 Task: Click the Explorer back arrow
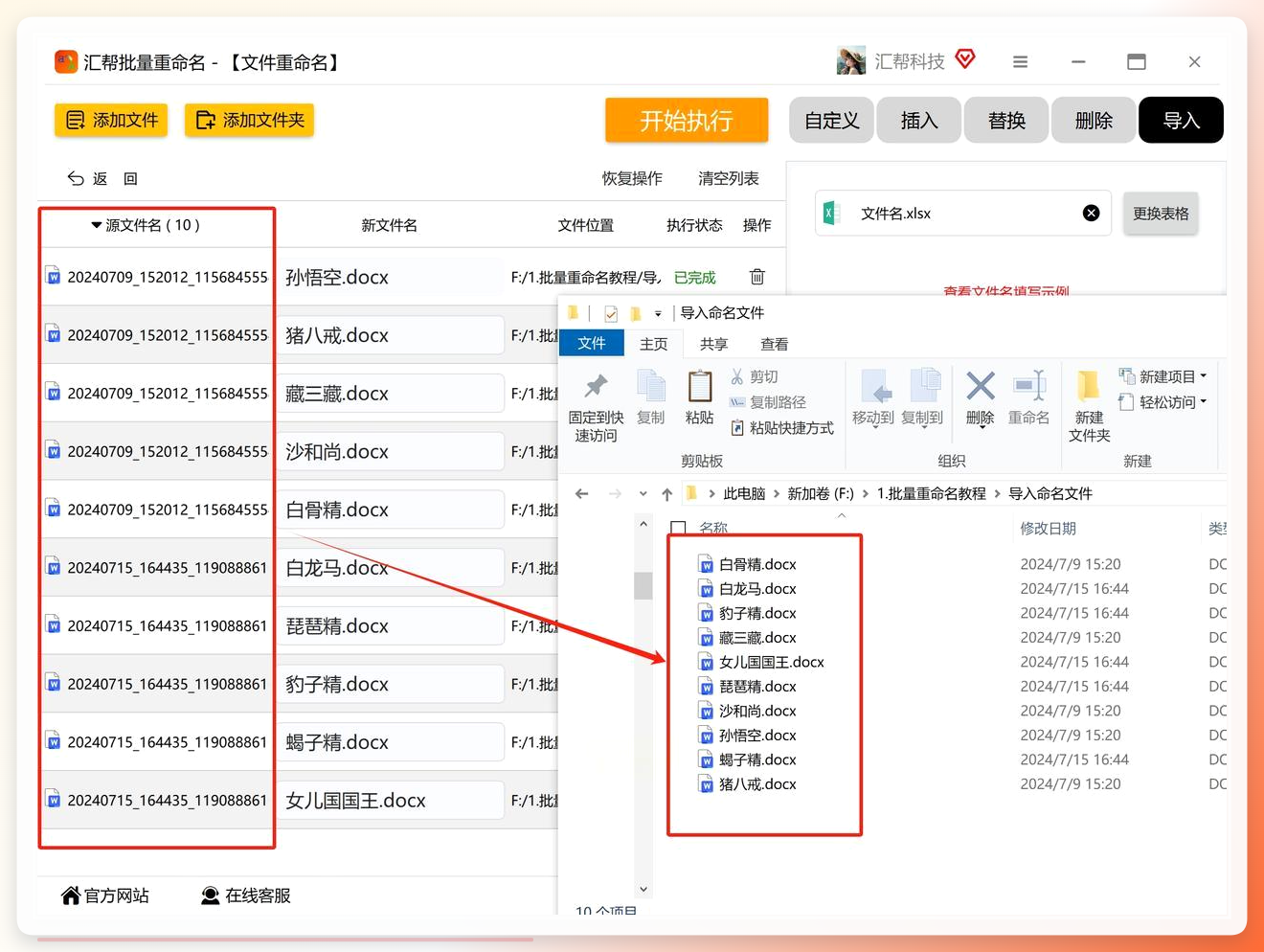point(581,493)
